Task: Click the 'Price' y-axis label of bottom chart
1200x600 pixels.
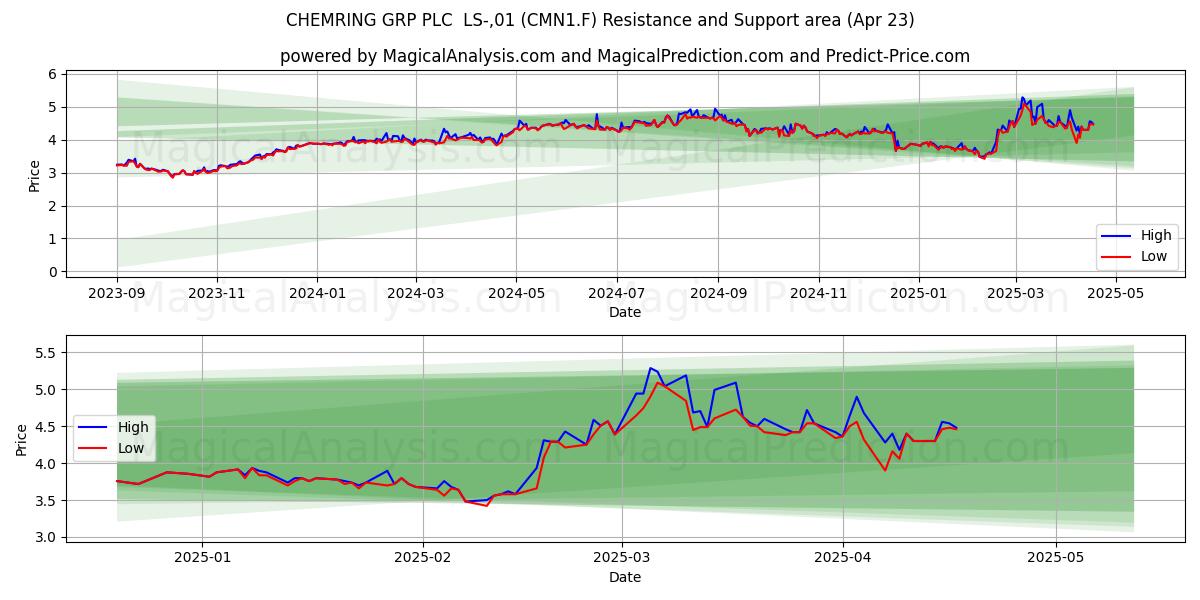Action: [x=22, y=440]
